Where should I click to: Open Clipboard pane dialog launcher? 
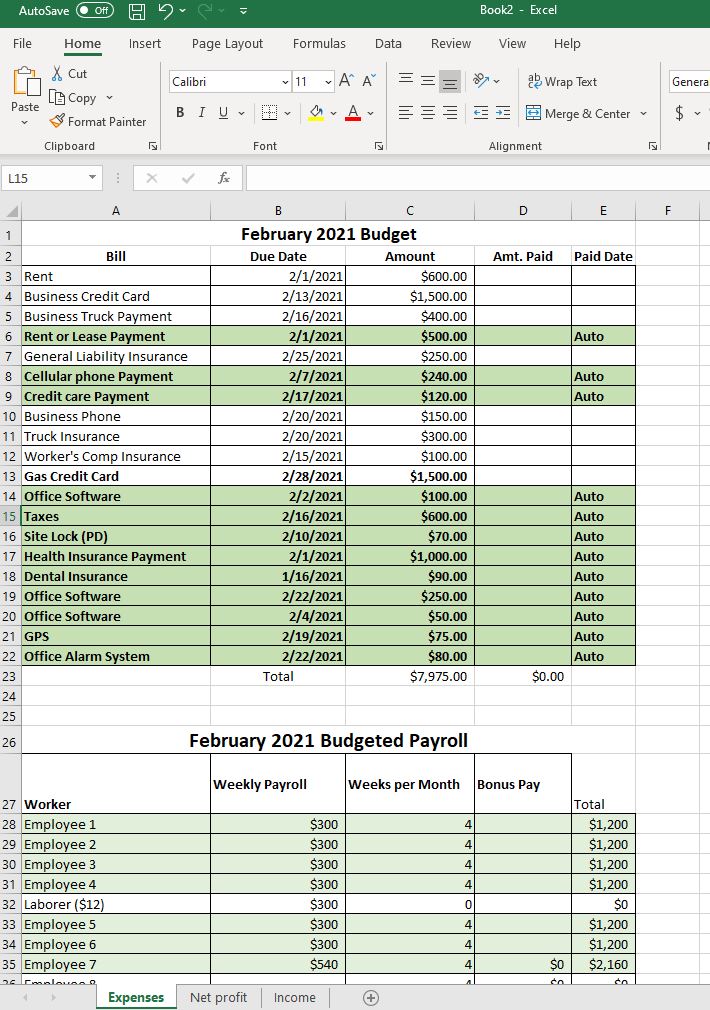pos(153,146)
